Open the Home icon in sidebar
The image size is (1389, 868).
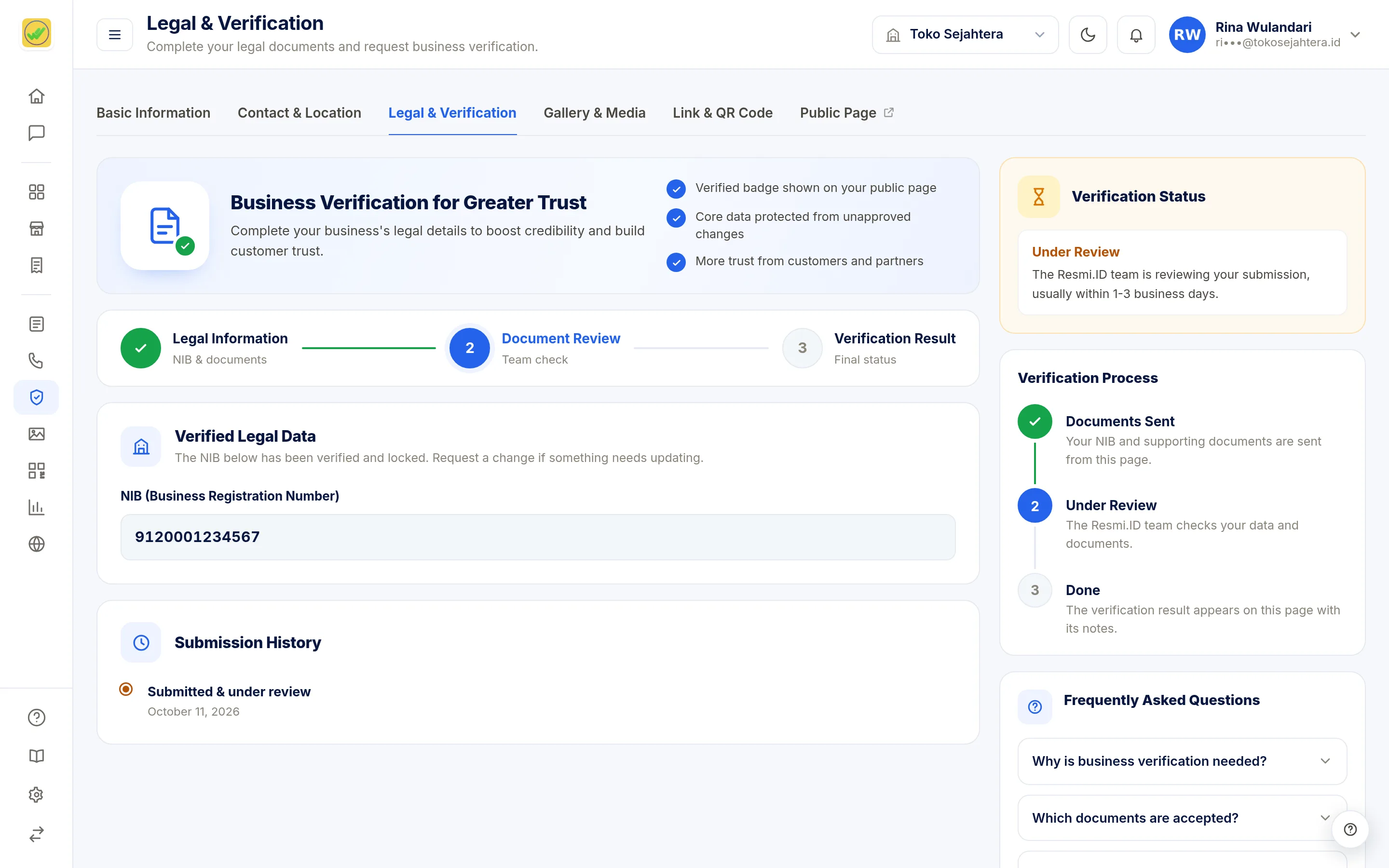coord(36,96)
